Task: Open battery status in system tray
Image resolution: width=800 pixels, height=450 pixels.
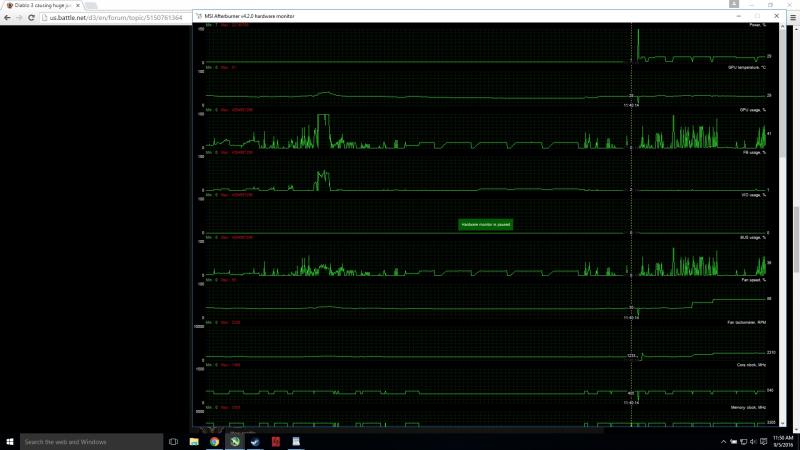Action: [733, 442]
